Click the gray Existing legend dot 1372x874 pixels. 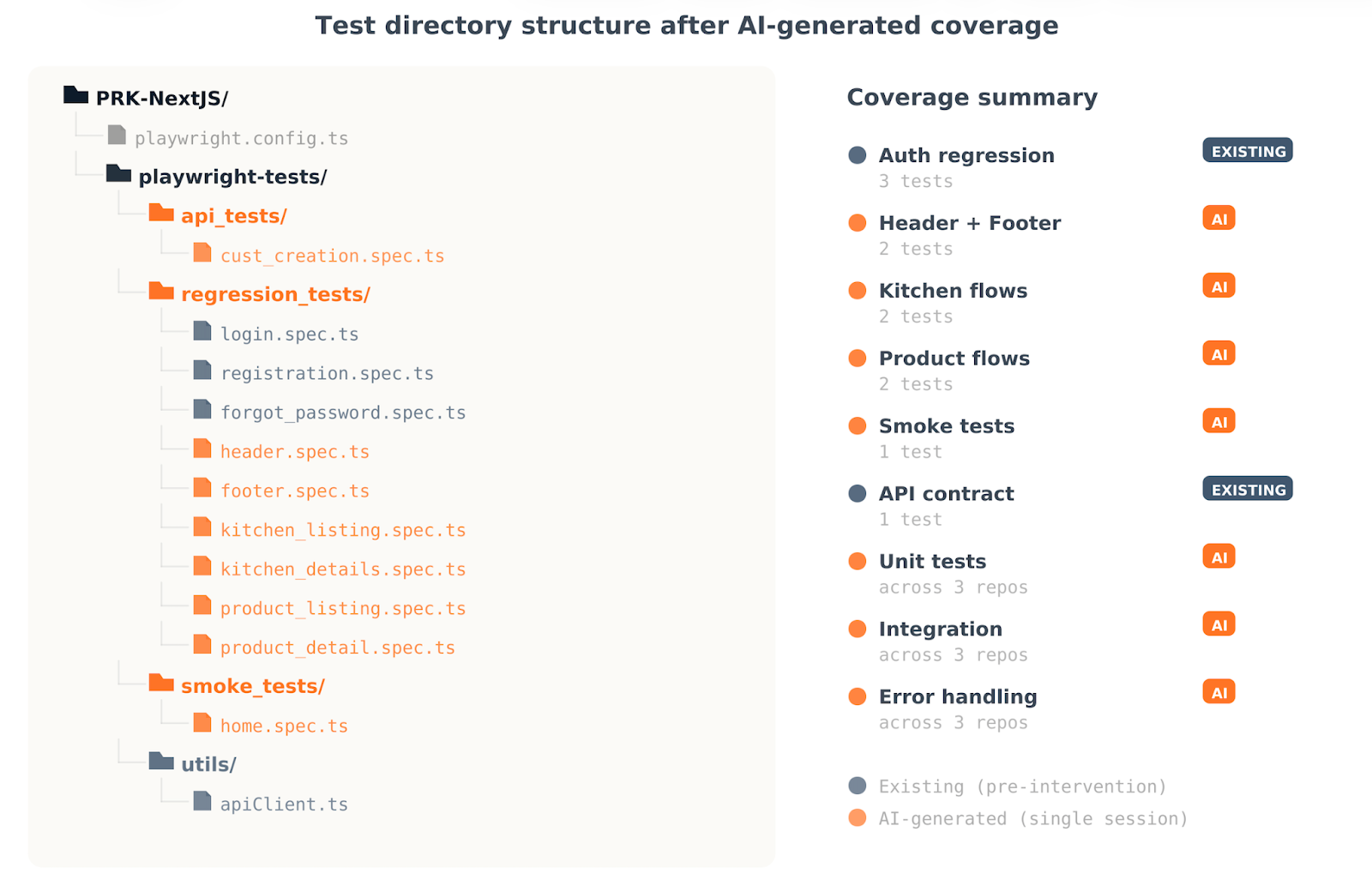click(x=857, y=786)
